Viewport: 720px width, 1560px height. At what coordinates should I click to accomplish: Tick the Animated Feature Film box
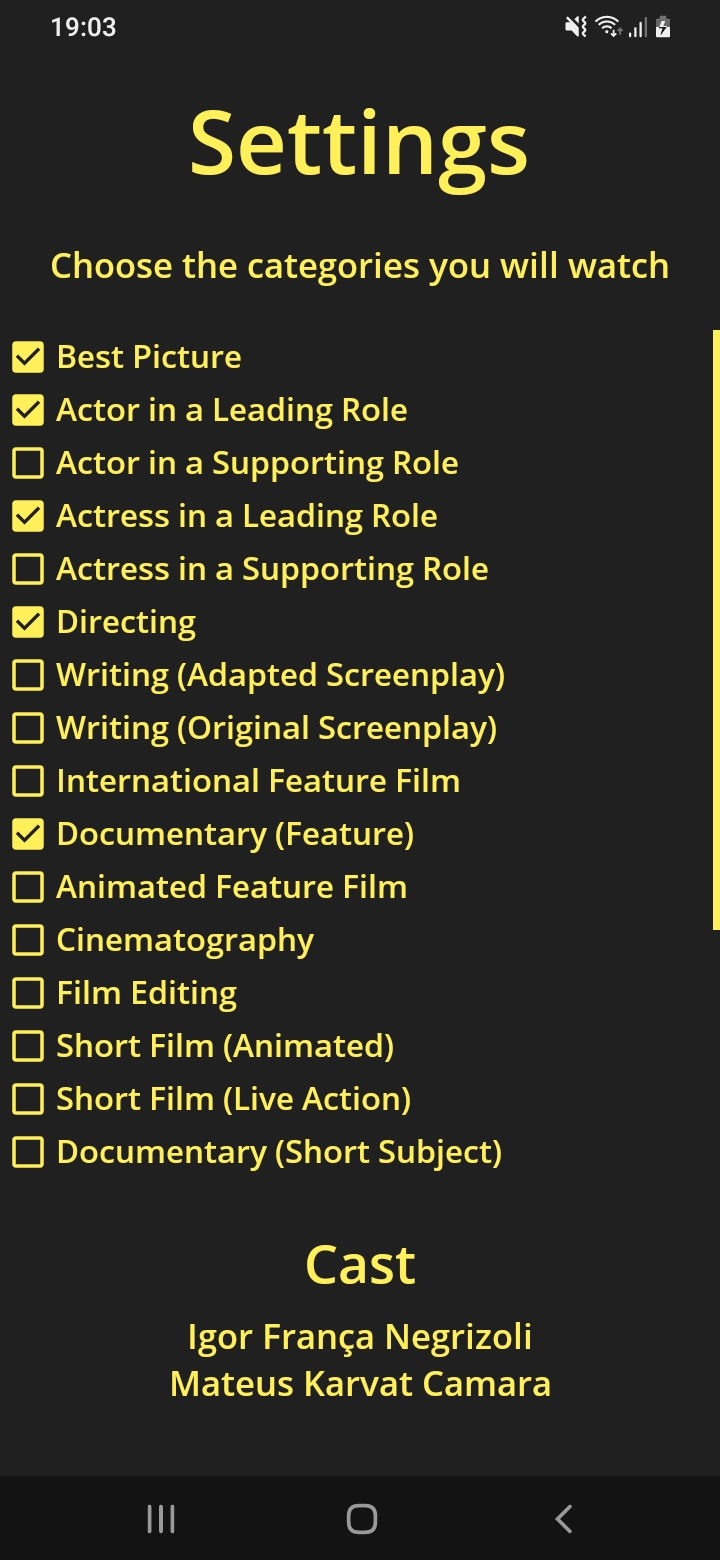[28, 887]
